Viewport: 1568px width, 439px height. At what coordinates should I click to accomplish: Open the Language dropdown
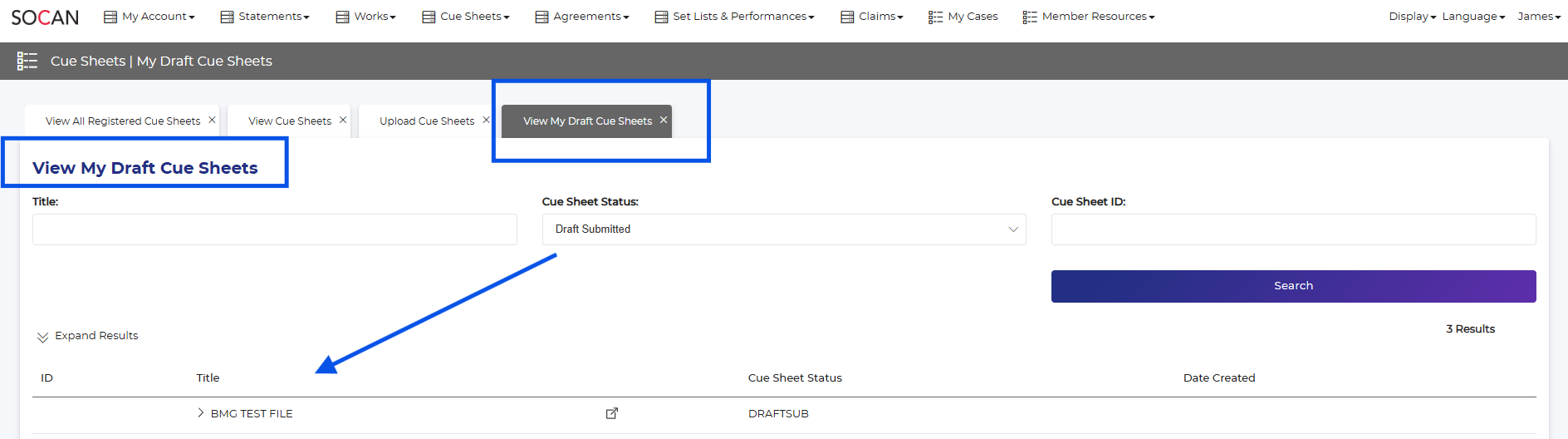click(x=1472, y=17)
